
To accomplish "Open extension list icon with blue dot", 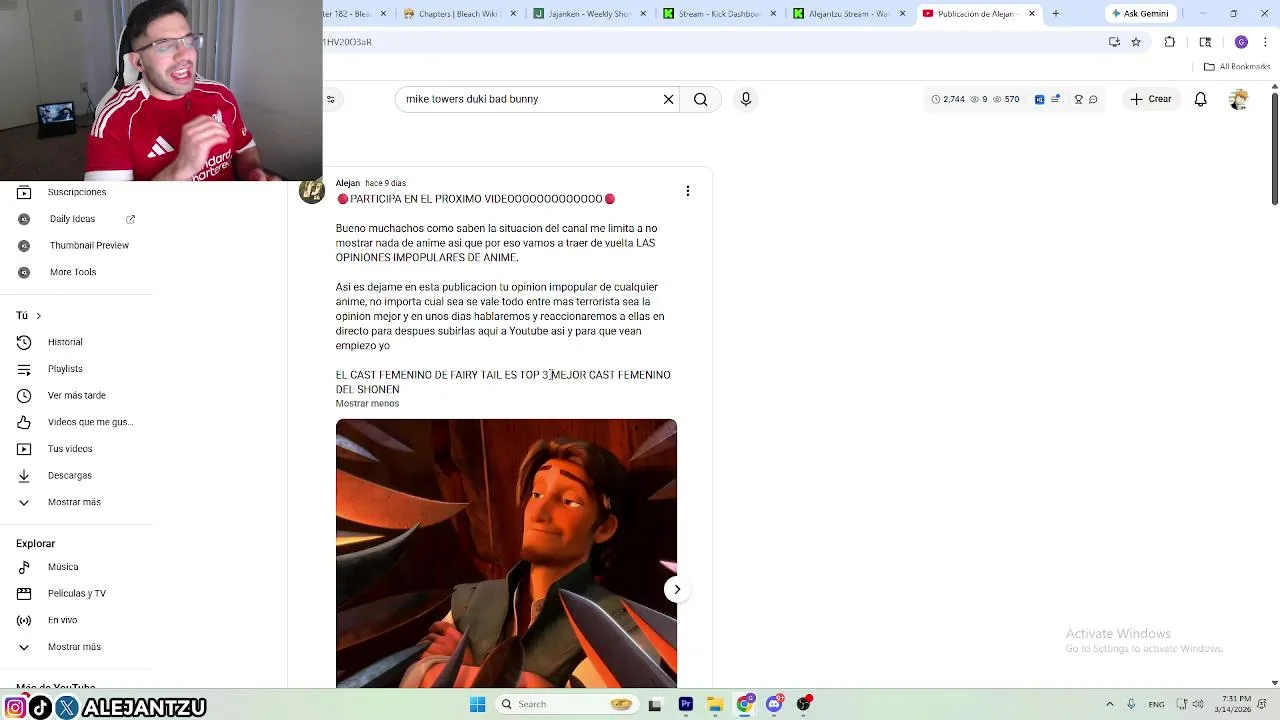I will 1055,99.
